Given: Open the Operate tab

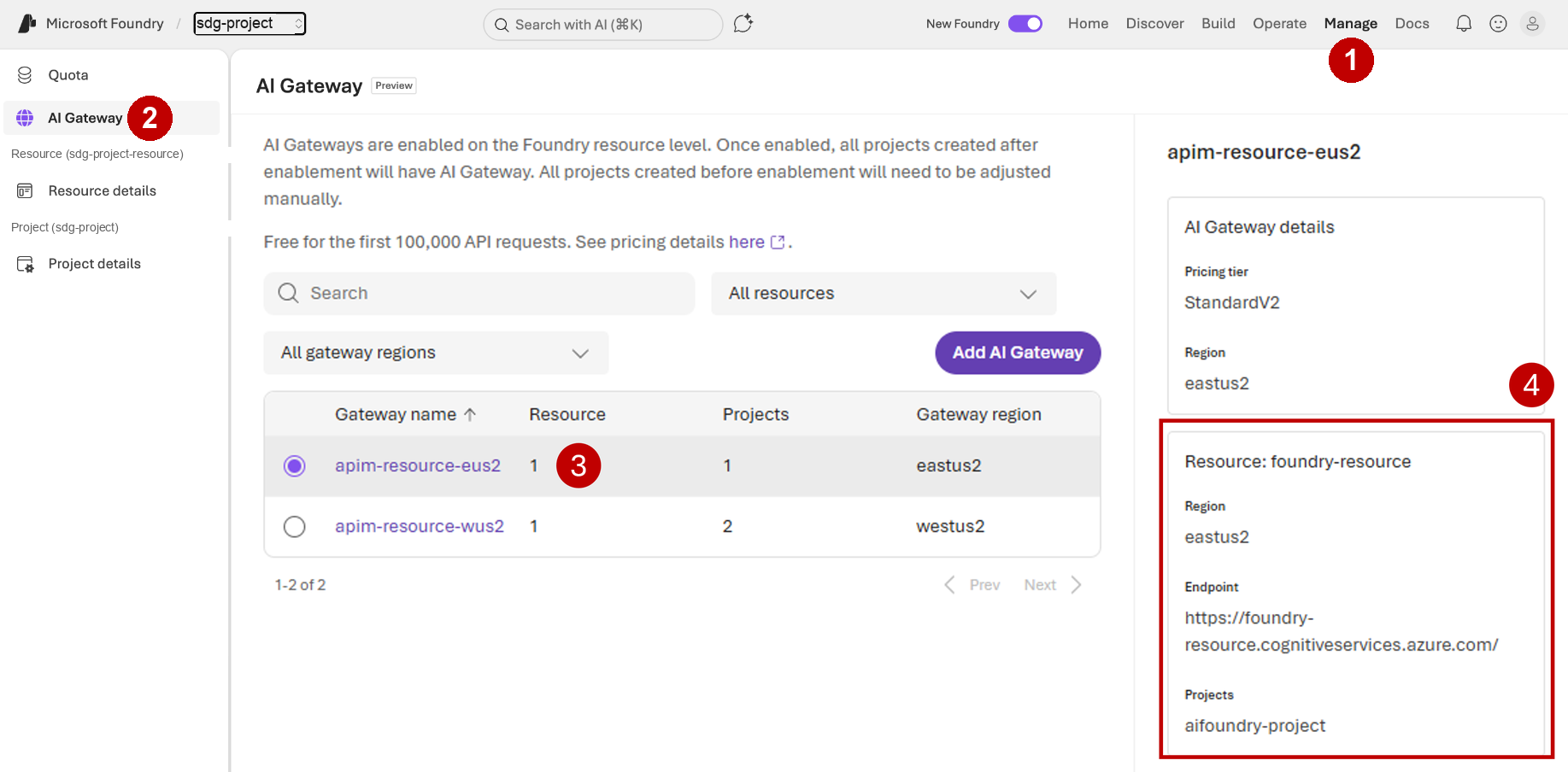Looking at the screenshot, I should [1279, 24].
